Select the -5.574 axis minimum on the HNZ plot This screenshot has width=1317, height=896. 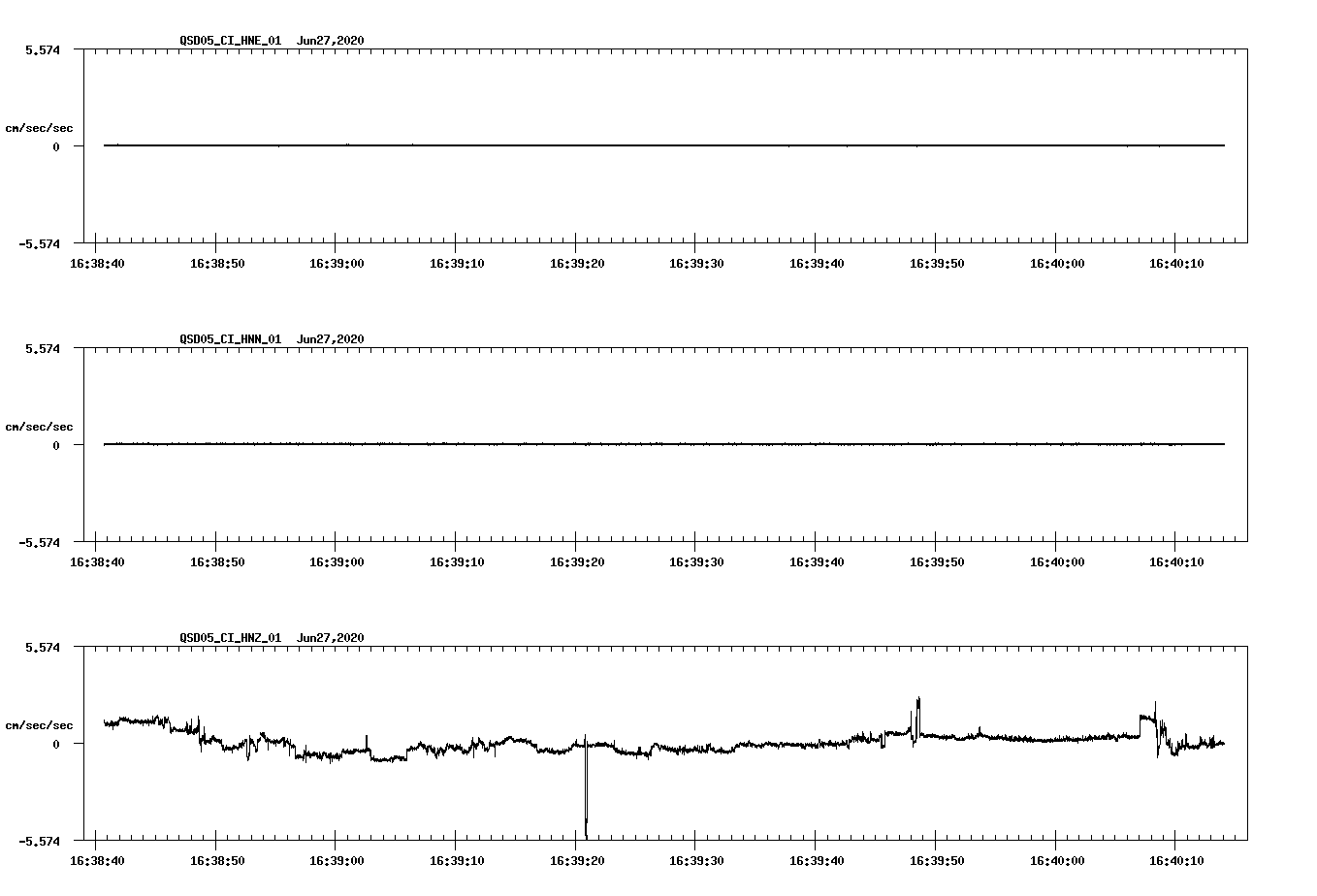(x=40, y=841)
